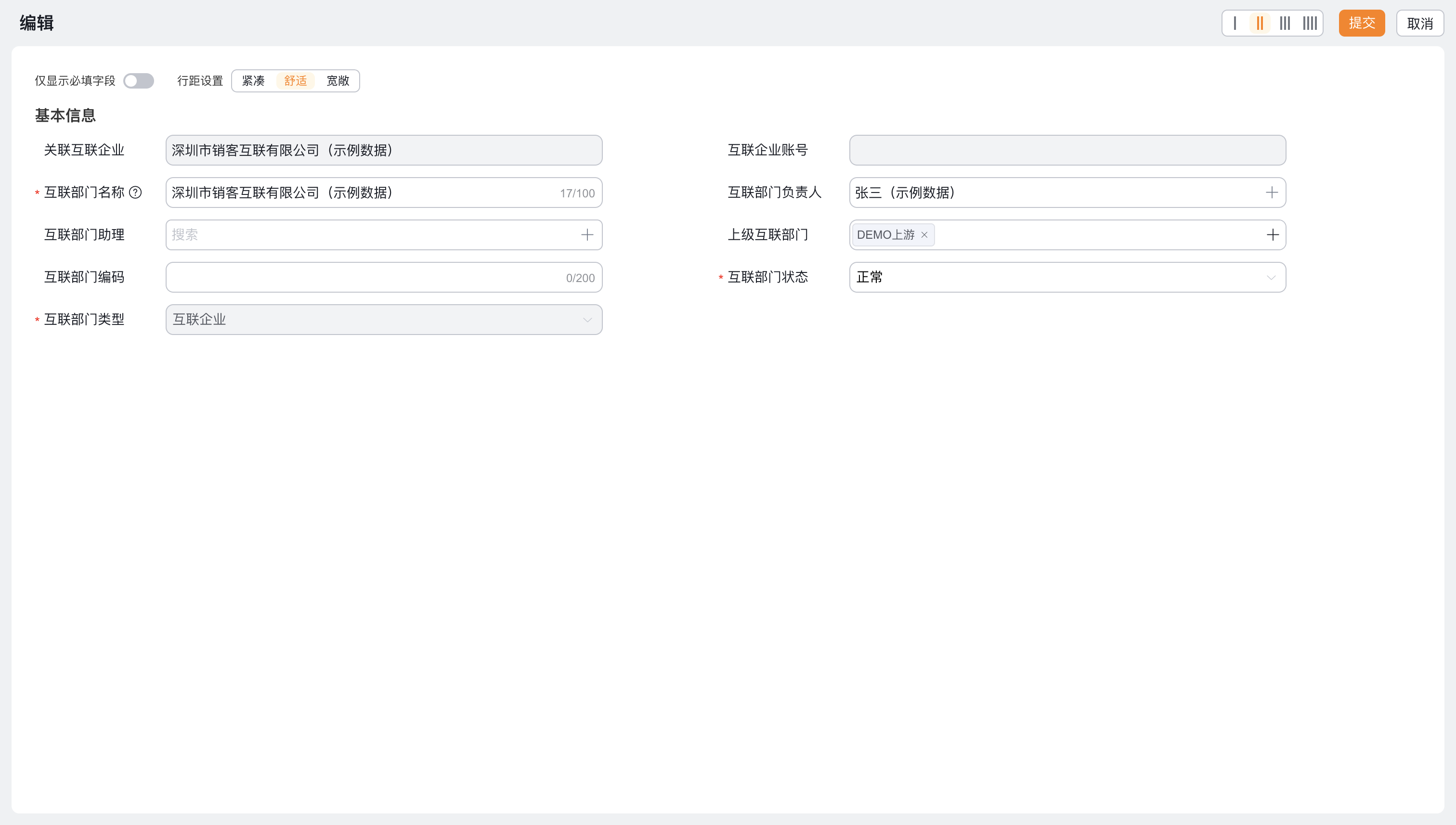Screen dimensions: 1456x825
Task: Click plus icon in 上级互联部门 field
Action: pyautogui.click(x=1273, y=234)
